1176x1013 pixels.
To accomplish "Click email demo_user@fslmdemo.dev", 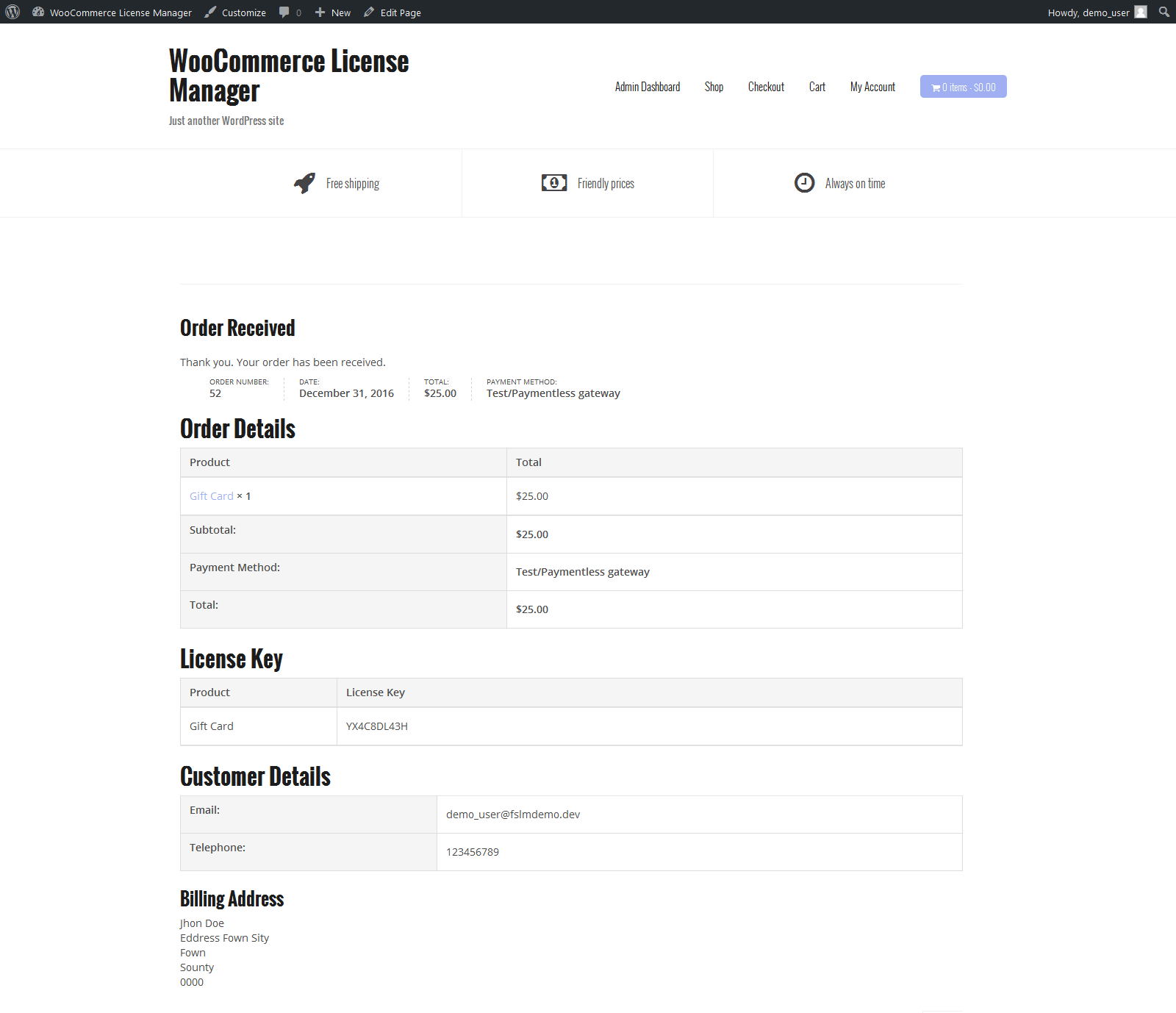I will click(513, 815).
